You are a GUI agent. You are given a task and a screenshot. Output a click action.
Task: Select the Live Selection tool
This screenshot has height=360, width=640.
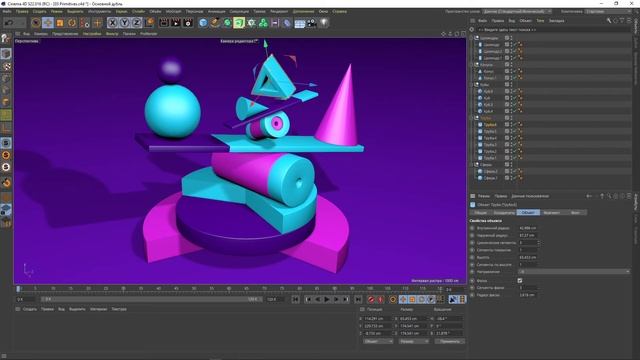36,23
